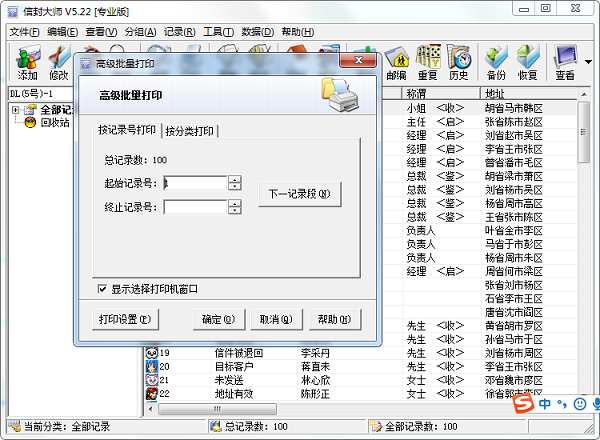Click the 终止记录号 input field

[195, 207]
